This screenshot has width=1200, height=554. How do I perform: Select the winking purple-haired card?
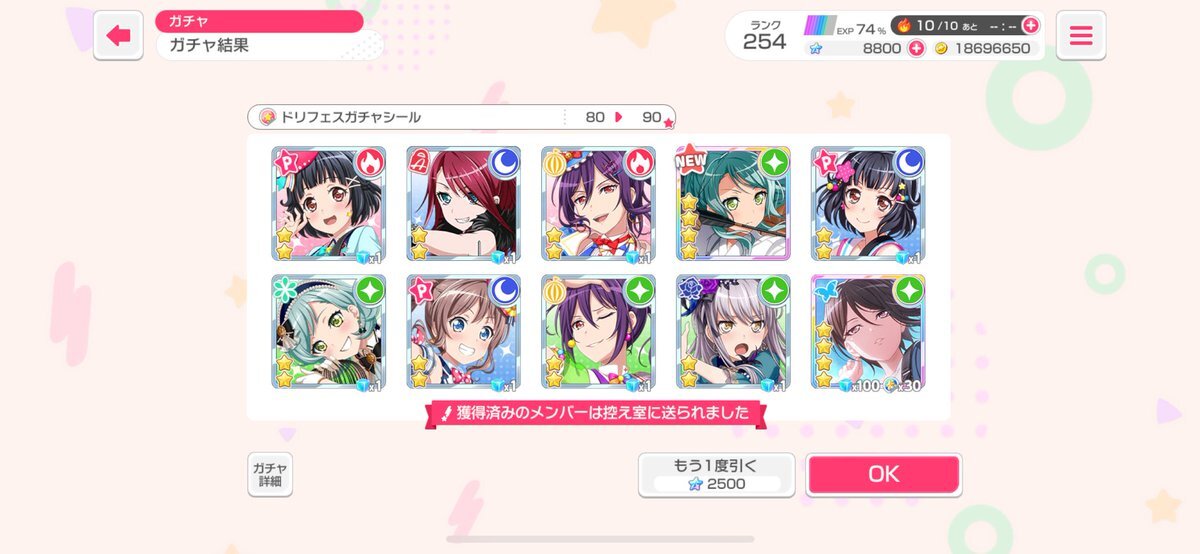[599, 333]
